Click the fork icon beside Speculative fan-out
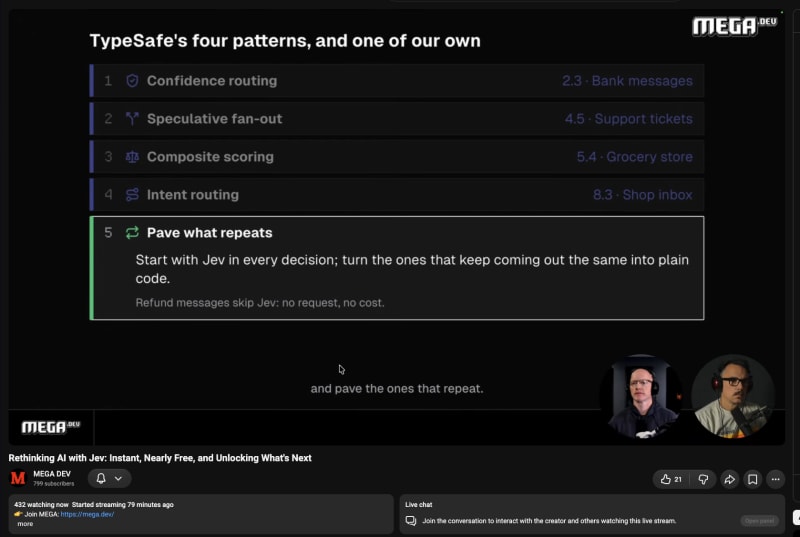 coord(132,119)
